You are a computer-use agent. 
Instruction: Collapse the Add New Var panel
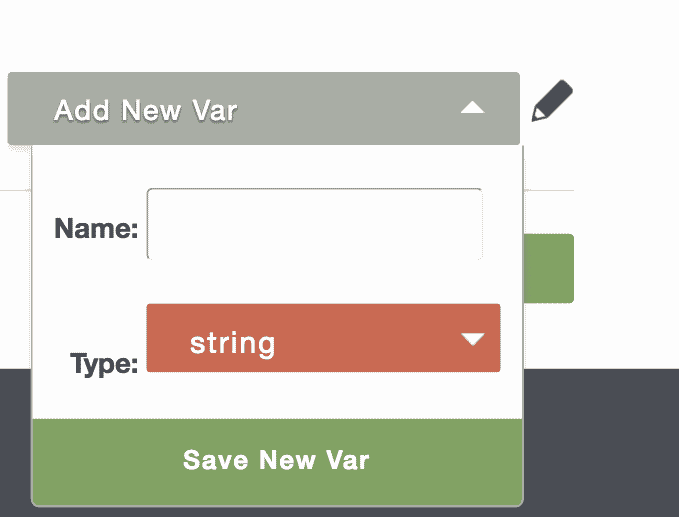[472, 108]
